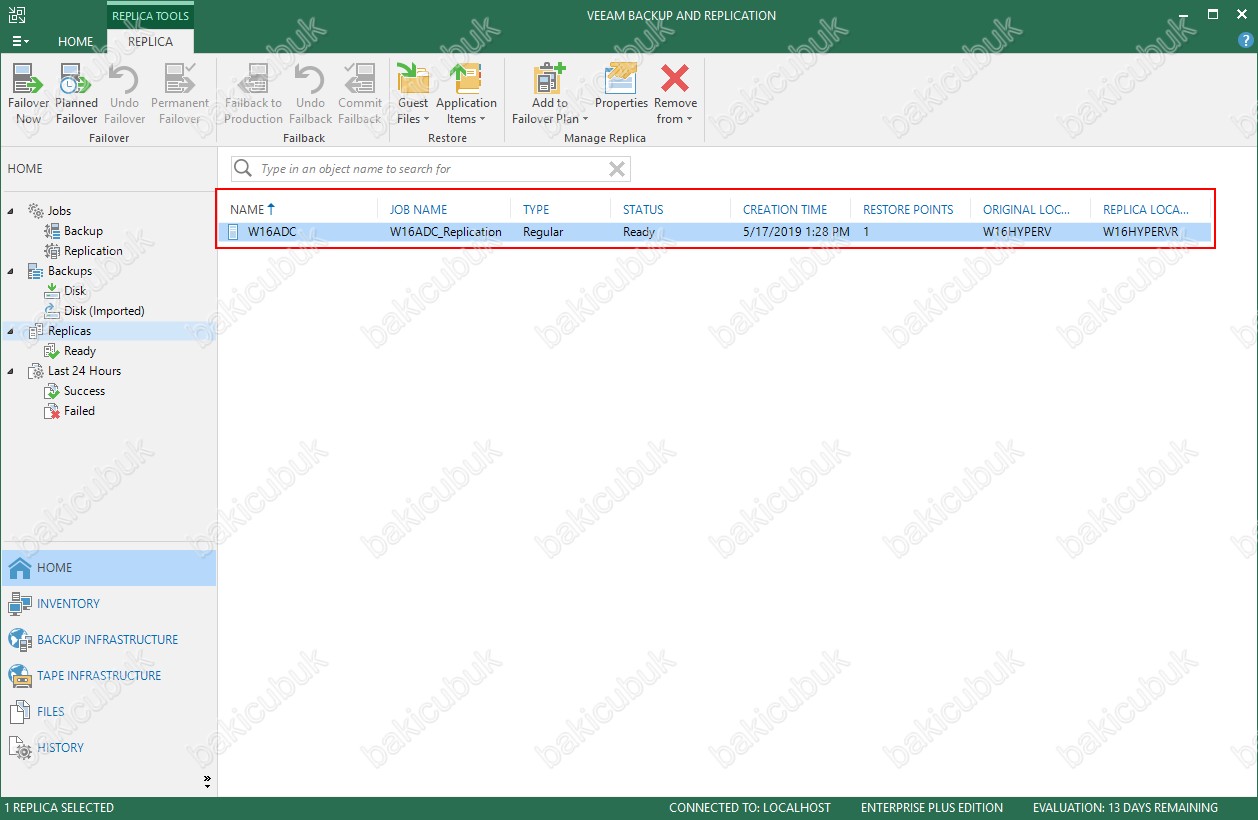Collapse the Backups tree node arrow
1258x820 pixels.
[x=12, y=271]
